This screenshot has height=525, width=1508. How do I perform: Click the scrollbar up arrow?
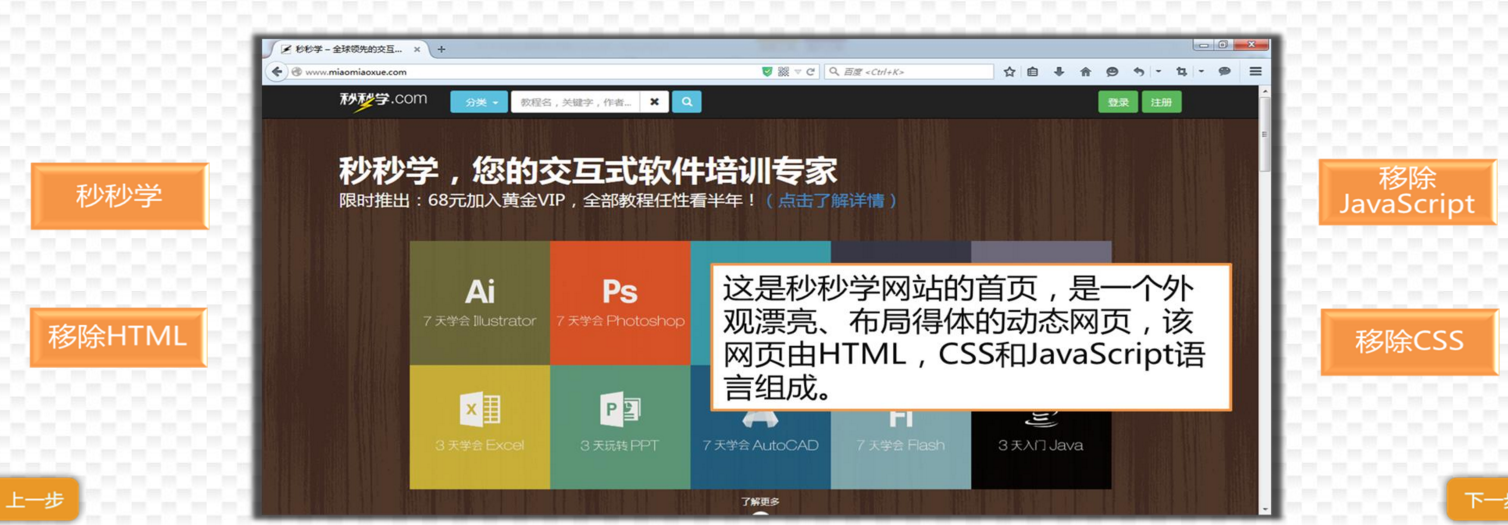1265,92
